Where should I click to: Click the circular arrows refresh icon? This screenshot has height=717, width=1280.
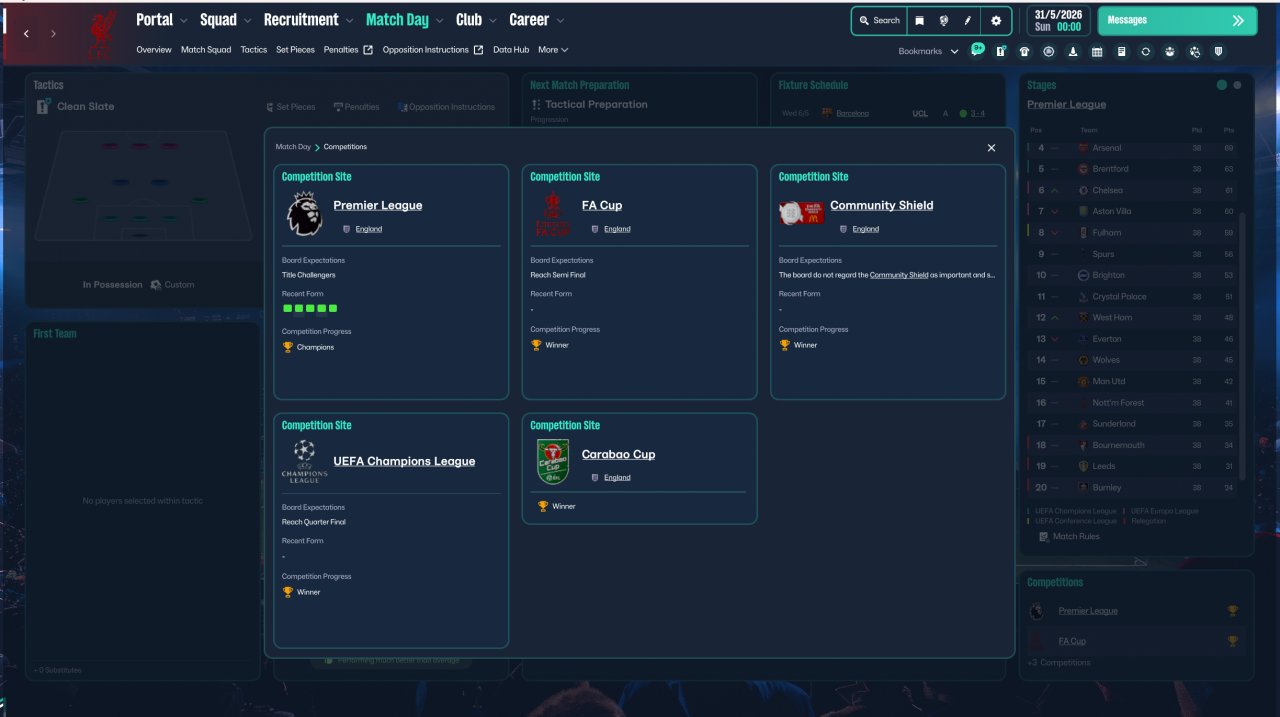(1146, 51)
